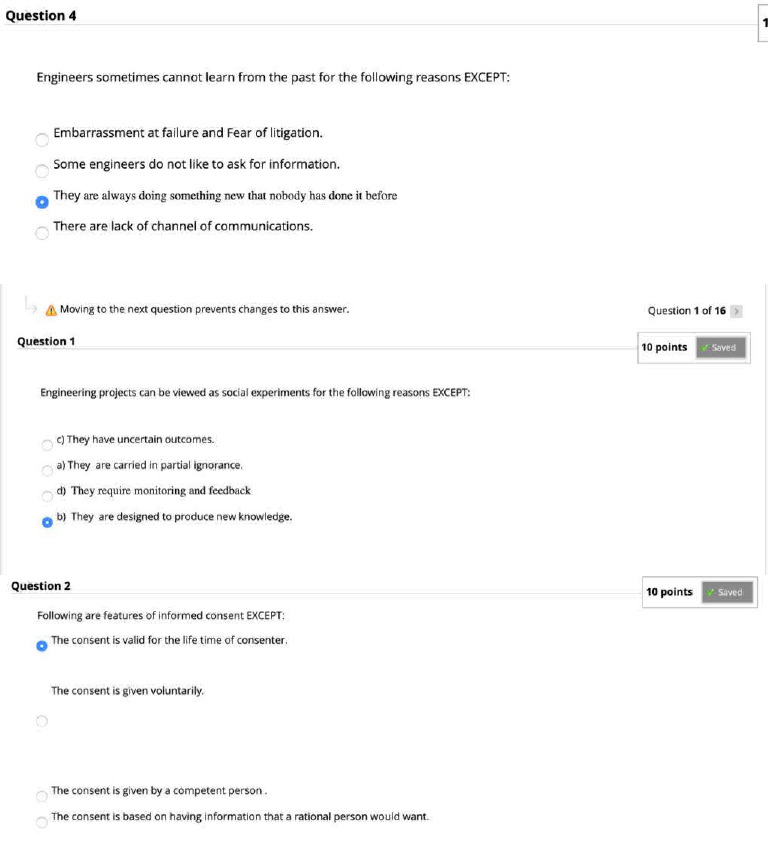The image size is (768, 862).
Task: Click the Saved button for Question 1
Action: pos(720,348)
